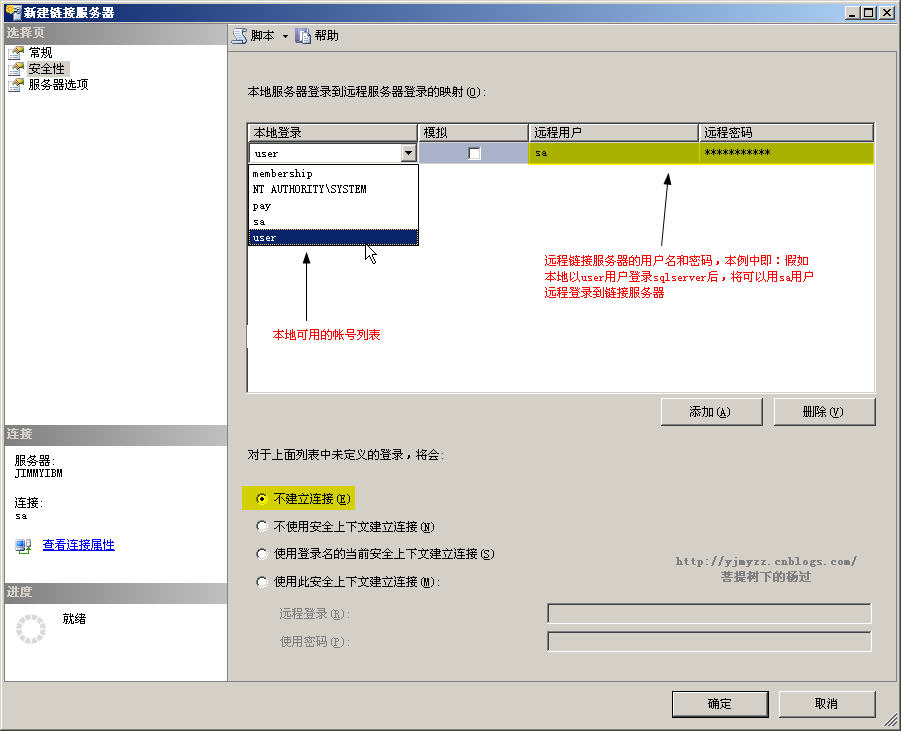Open the 脚本 dropdown arrow
The width and height of the screenshot is (901, 731).
pyautogui.click(x=285, y=36)
